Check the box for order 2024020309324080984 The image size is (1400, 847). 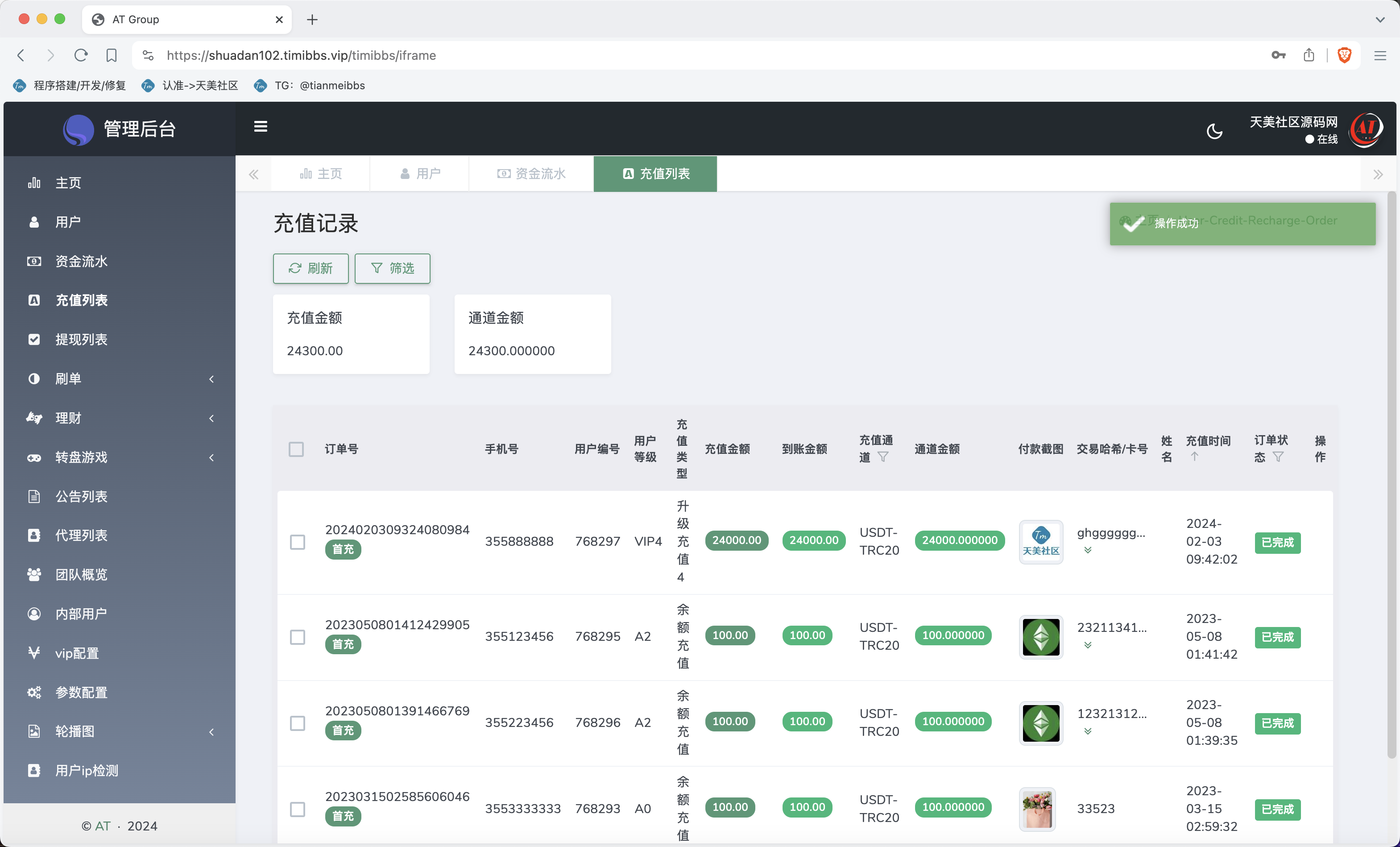click(297, 542)
